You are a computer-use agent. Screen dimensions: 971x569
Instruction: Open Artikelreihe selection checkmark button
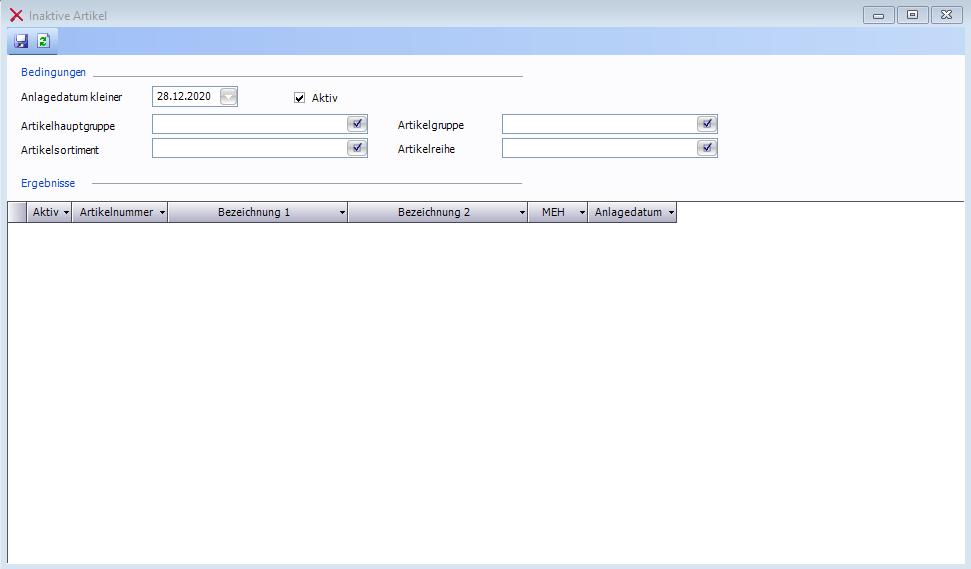tap(707, 148)
